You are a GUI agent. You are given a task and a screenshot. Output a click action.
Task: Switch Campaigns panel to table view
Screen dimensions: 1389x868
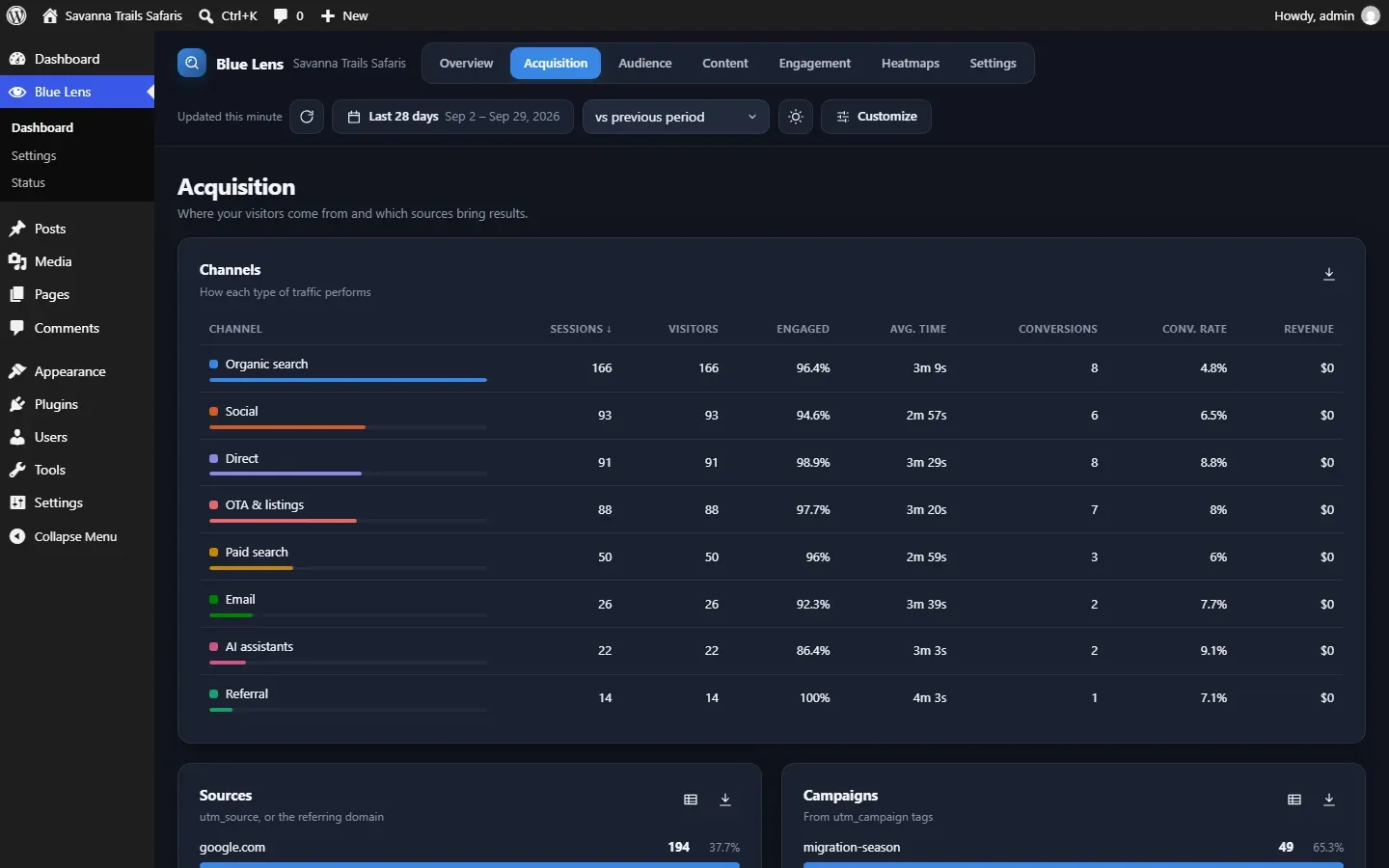pyautogui.click(x=1294, y=800)
